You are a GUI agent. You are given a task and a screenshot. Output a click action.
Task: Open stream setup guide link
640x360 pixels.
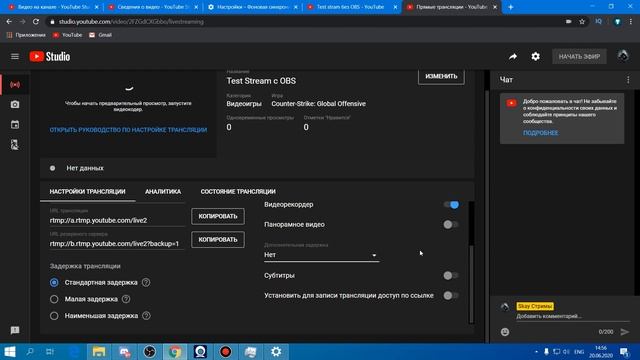(x=128, y=130)
